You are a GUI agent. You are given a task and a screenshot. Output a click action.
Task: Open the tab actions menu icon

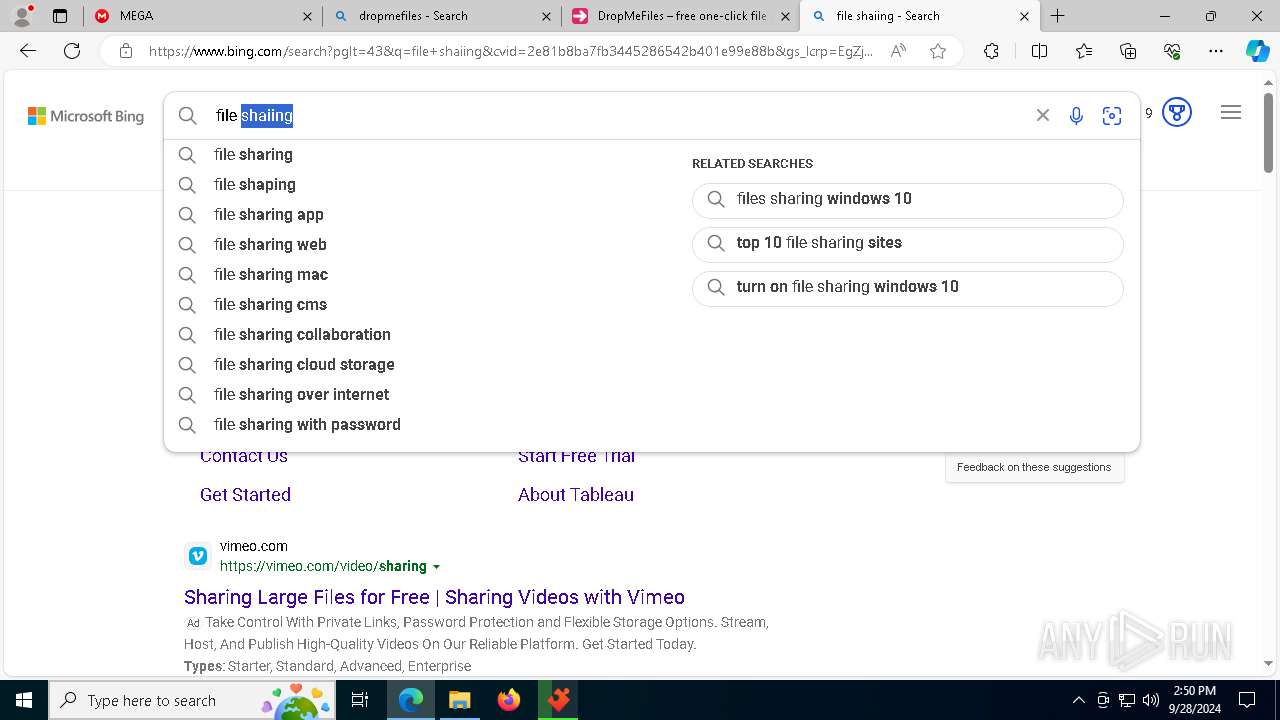coord(60,16)
